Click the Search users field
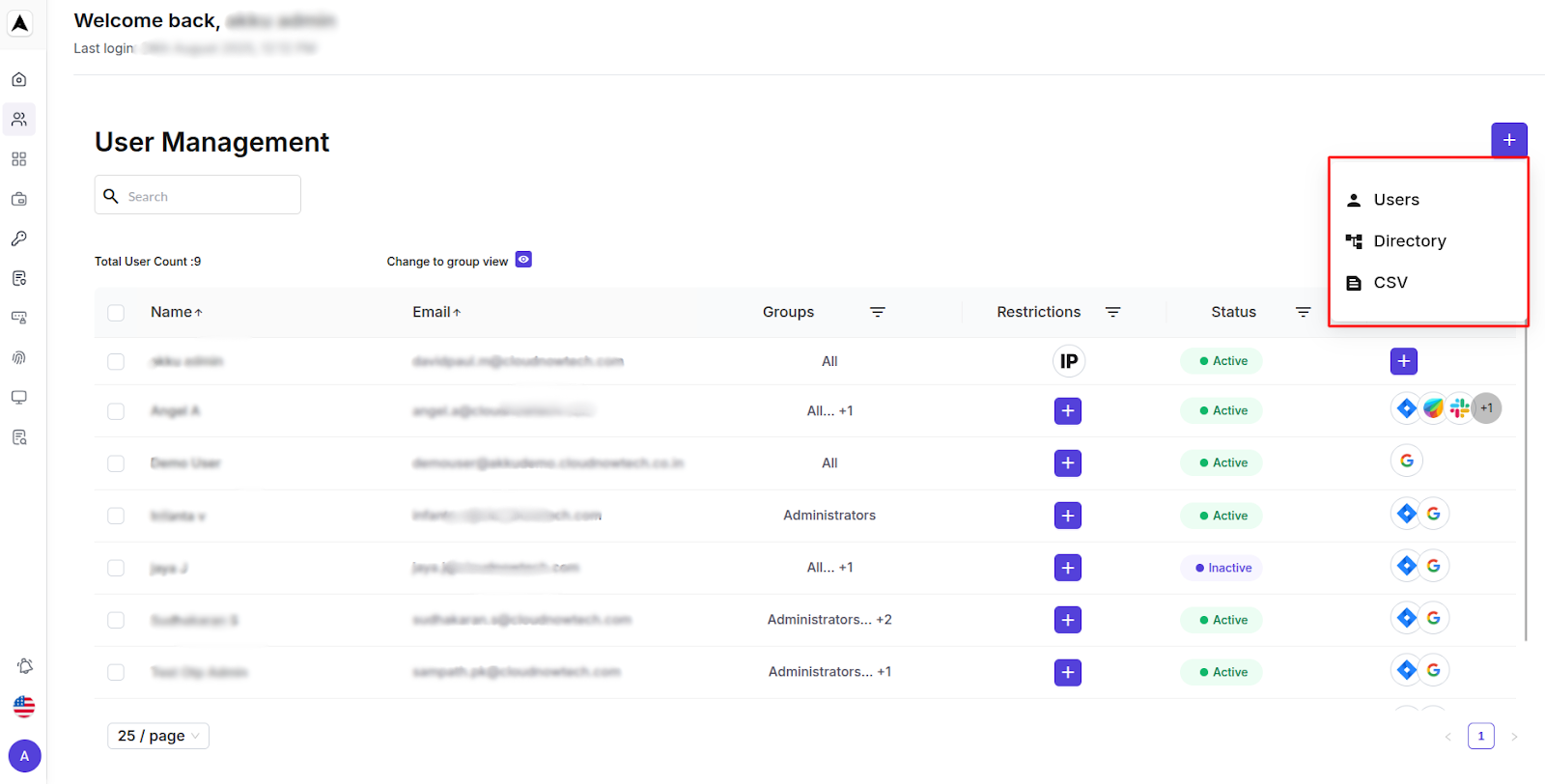The width and height of the screenshot is (1545, 784). [x=198, y=195]
